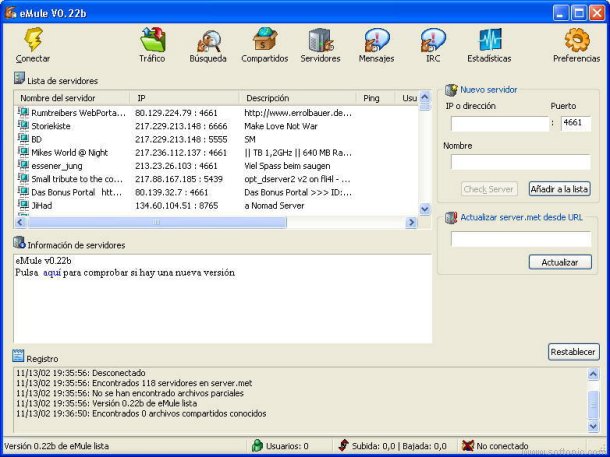
Task: Click the Conectar lightning bolt icon
Action: (33, 39)
